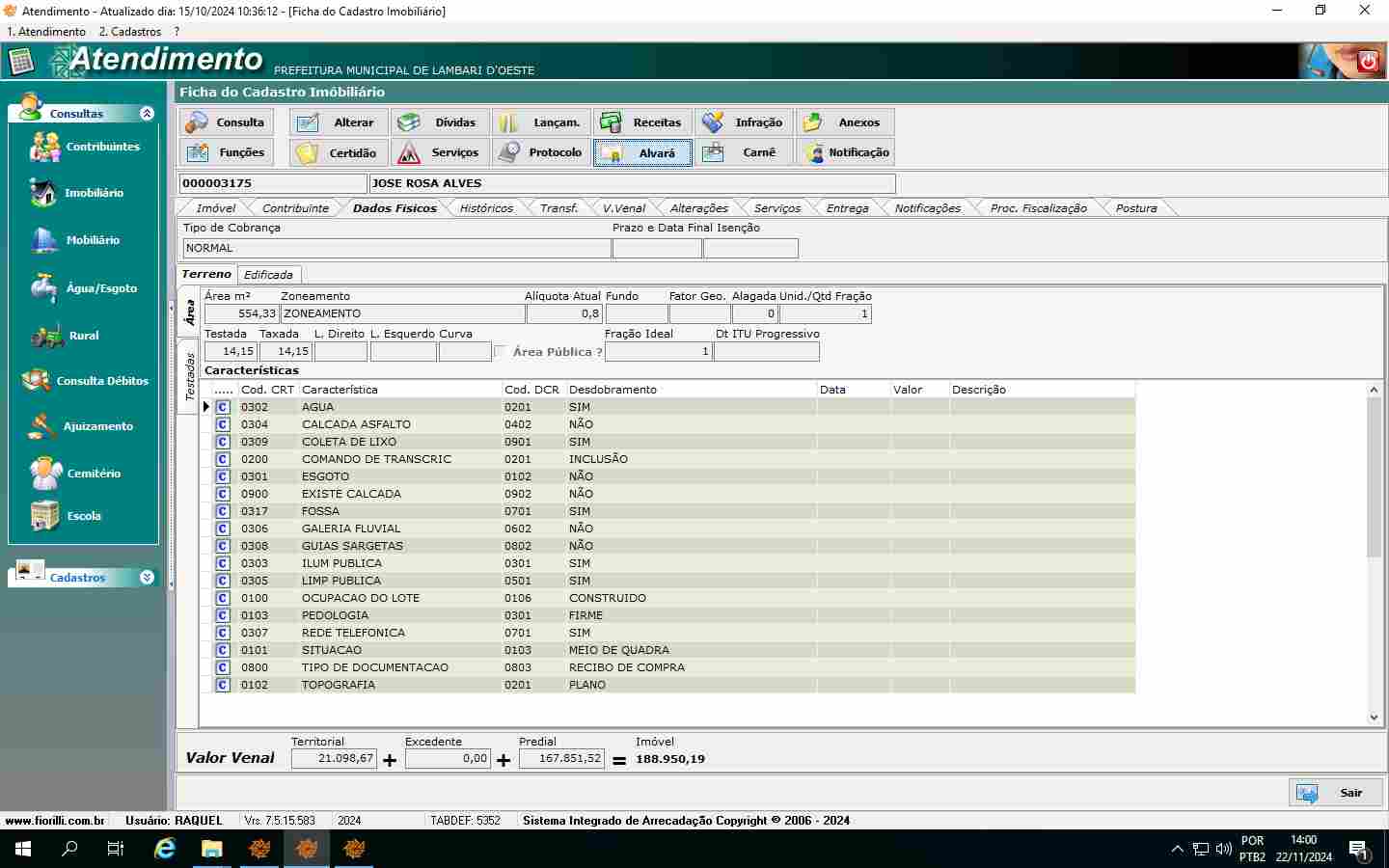Expand the Cadastros sidebar panel
This screenshot has width=1389, height=868.
point(147,578)
